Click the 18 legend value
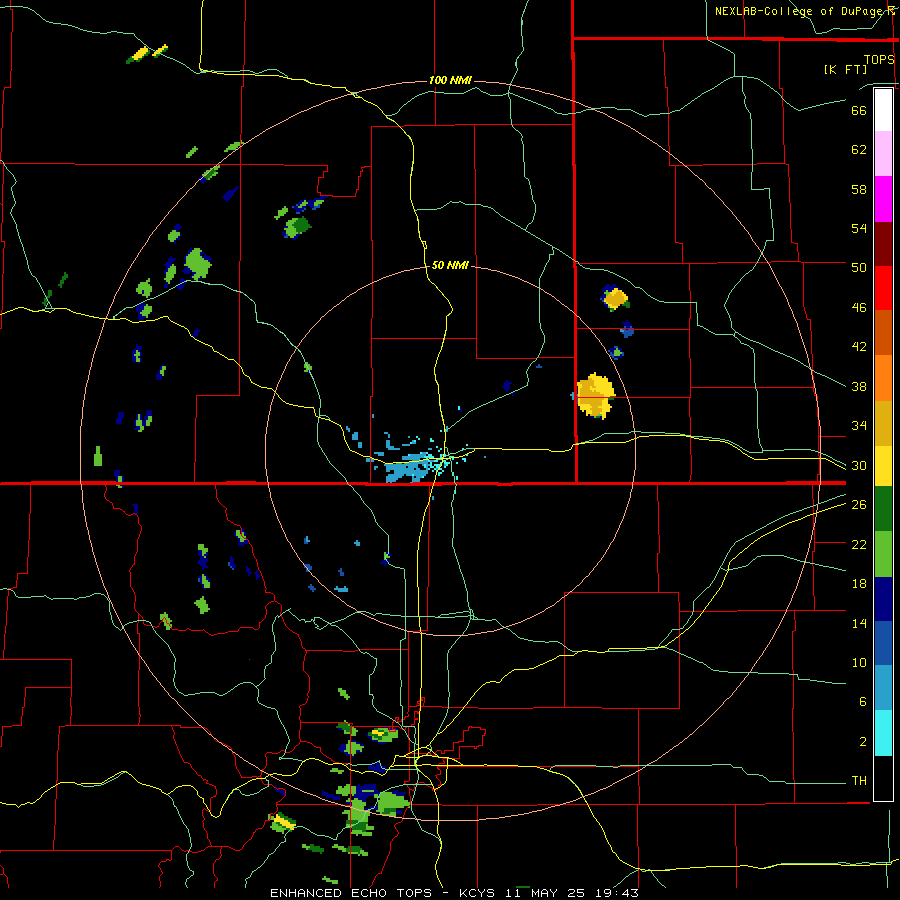The height and width of the screenshot is (900, 900). click(x=859, y=584)
